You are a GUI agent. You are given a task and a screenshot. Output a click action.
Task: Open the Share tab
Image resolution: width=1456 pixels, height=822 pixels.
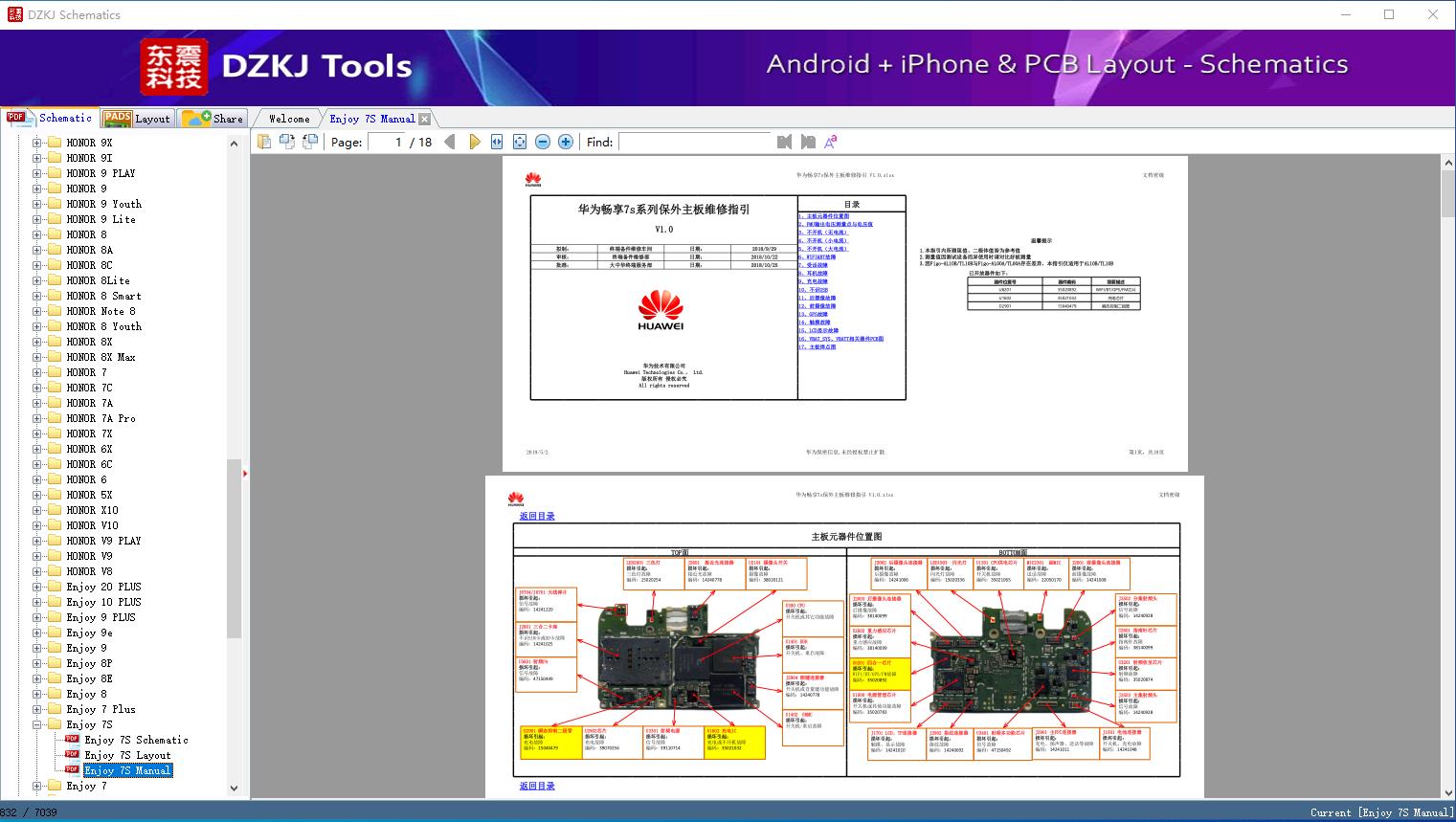point(212,119)
